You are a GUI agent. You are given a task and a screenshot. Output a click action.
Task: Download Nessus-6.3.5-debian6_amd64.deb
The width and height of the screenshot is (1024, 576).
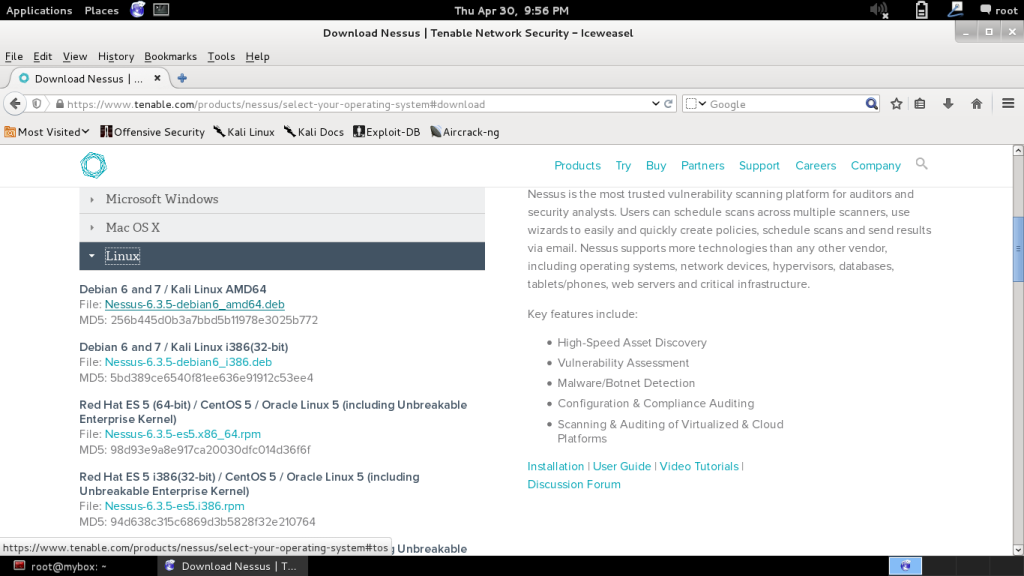(x=194, y=304)
